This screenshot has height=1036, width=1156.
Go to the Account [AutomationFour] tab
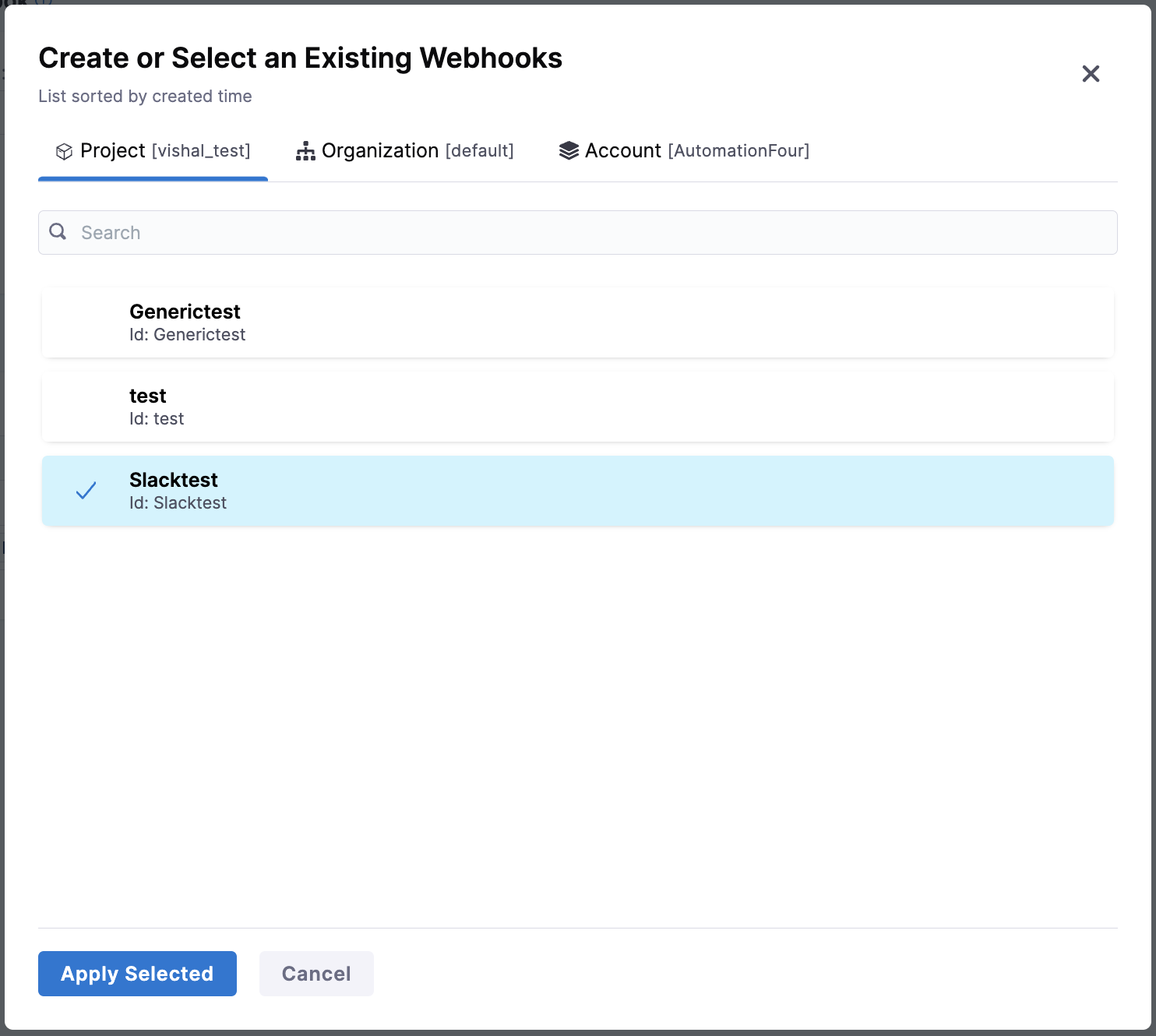click(x=685, y=151)
